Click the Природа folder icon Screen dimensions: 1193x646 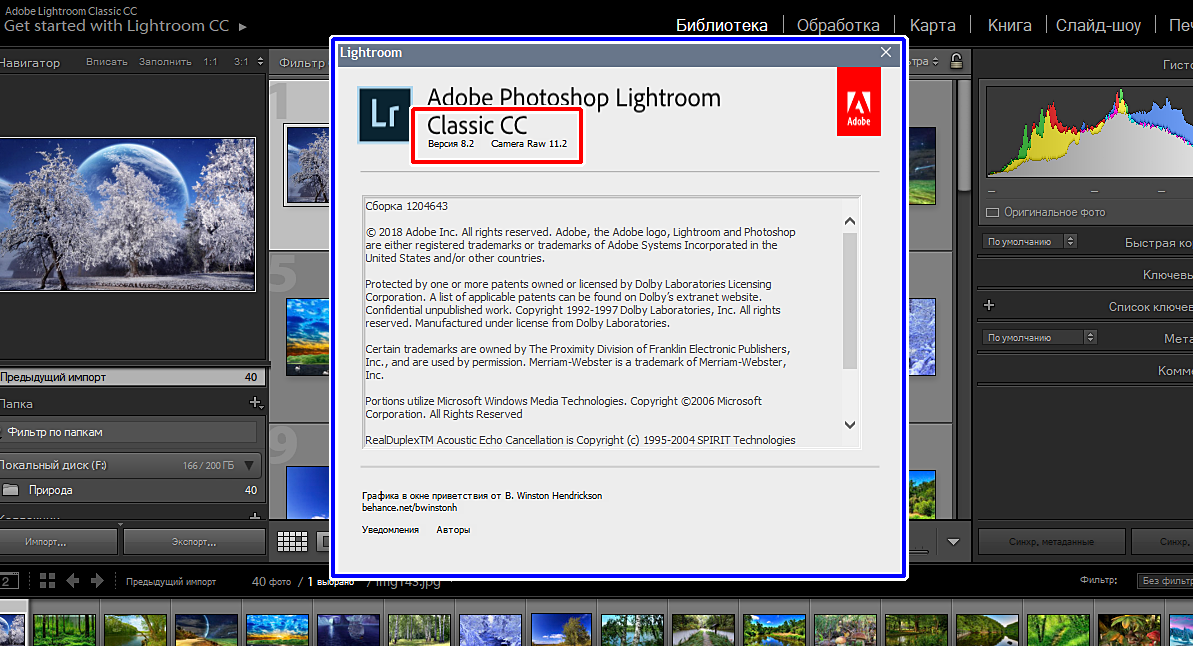coord(11,490)
